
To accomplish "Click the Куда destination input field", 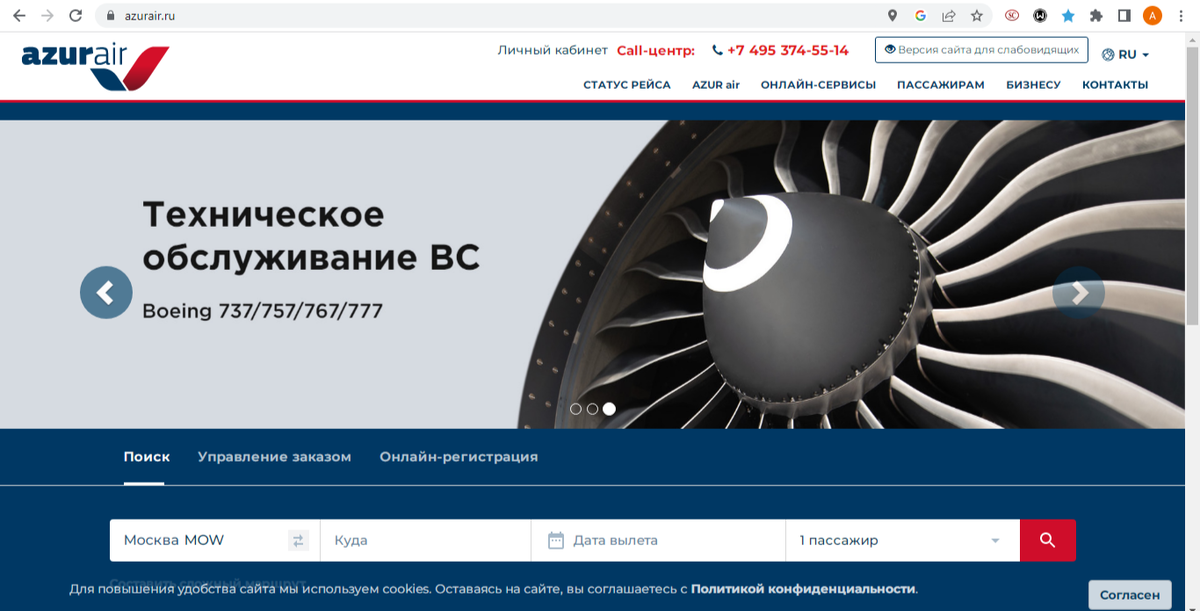I will pos(426,540).
